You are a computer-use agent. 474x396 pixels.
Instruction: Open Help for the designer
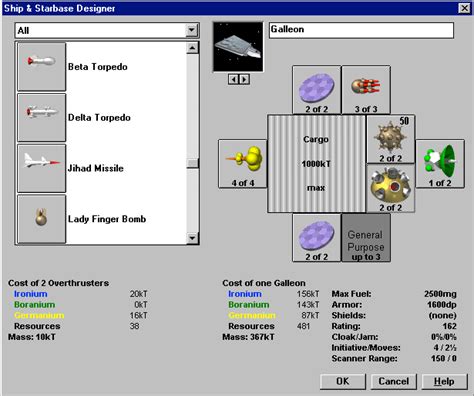pos(444,381)
